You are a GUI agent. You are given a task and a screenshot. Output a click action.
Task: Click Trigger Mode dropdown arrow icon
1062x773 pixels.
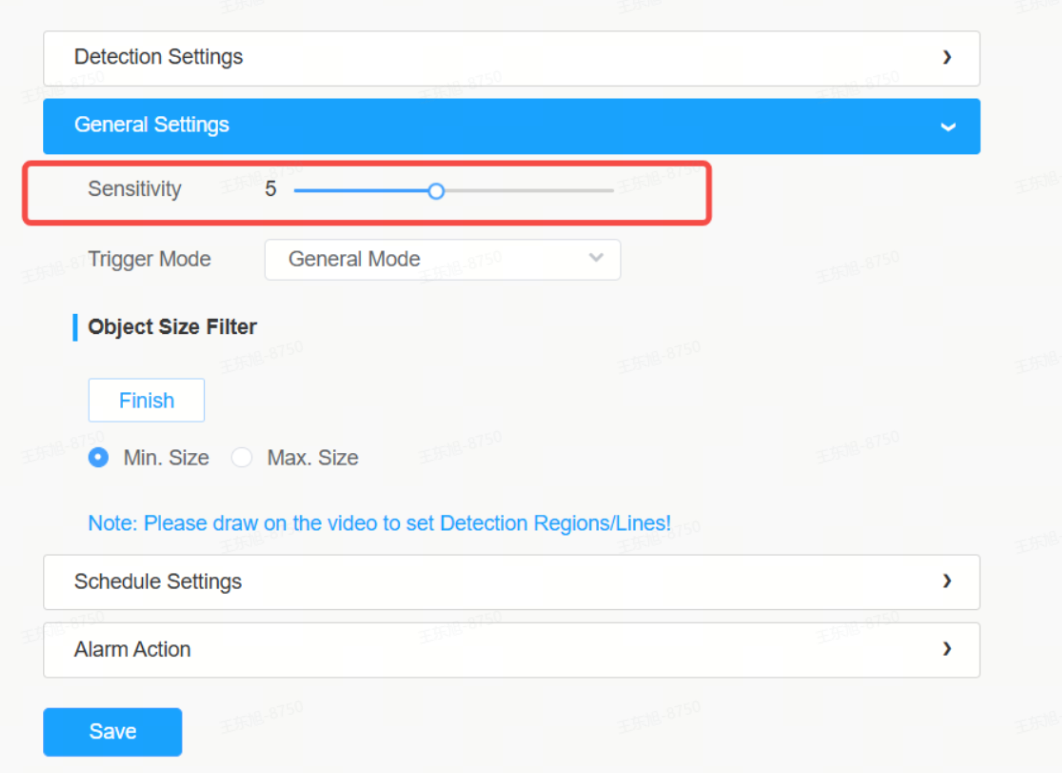click(x=595, y=258)
